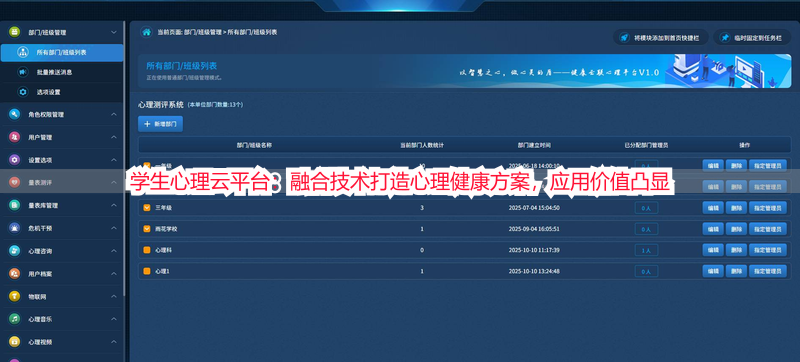Click the 设置选项 purple gear icon

pyautogui.click(x=14, y=160)
